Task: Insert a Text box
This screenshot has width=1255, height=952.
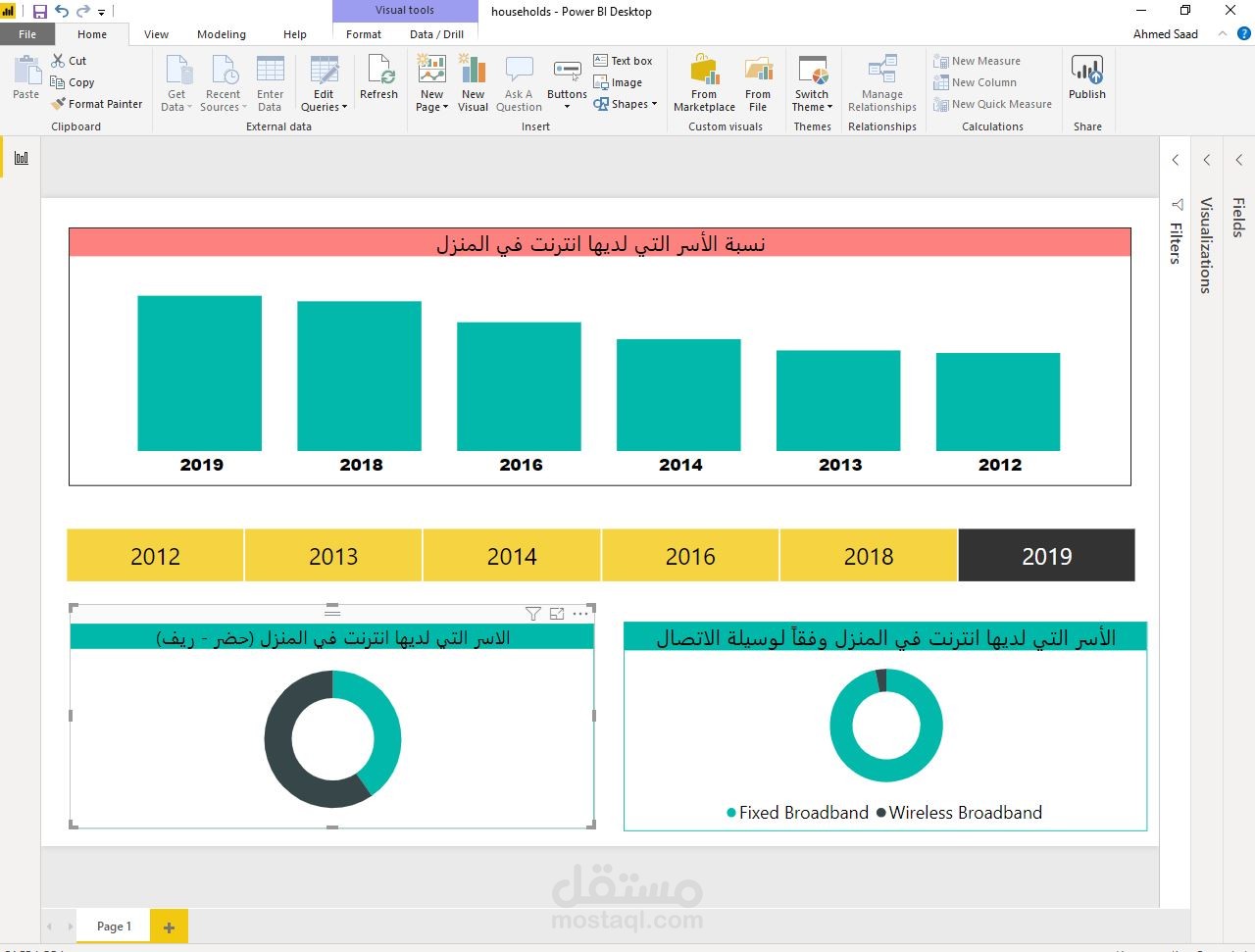Action: [623, 61]
